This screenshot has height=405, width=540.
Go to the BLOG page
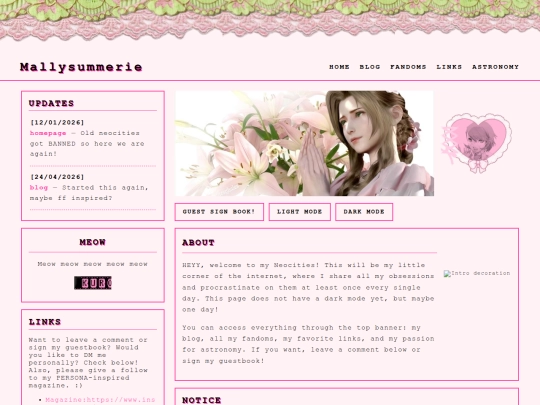pyautogui.click(x=370, y=67)
